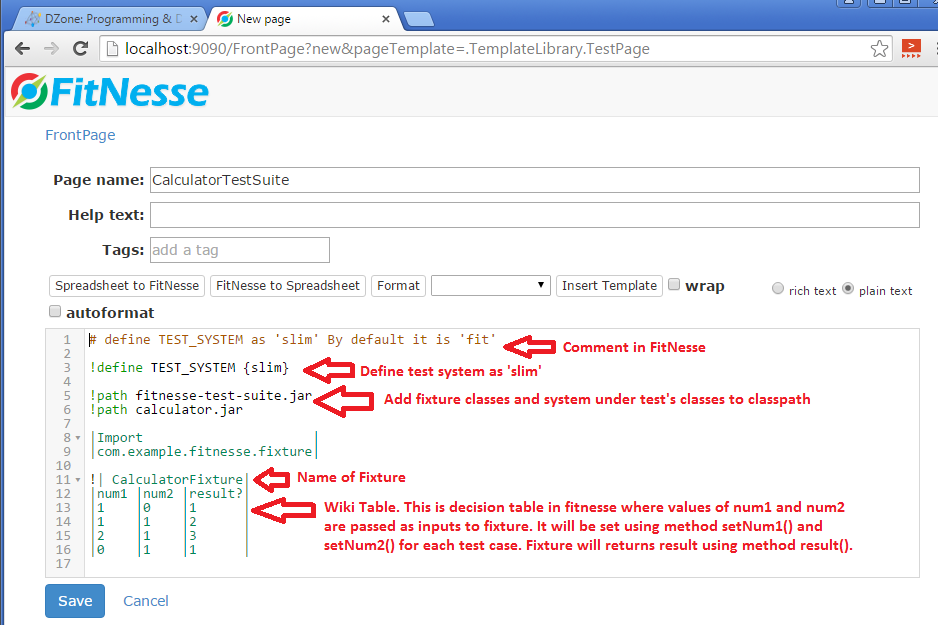Viewport: 938px width, 625px height.
Task: Click the FitNesse logo
Action: 109,92
